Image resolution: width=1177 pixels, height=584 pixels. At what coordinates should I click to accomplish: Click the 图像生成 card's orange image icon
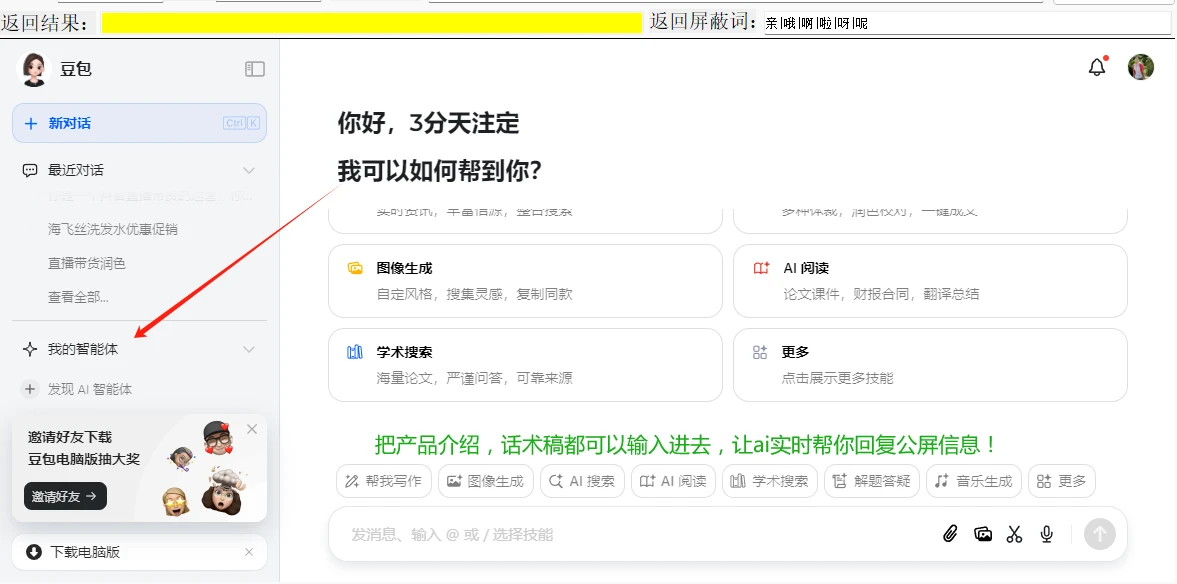[x=355, y=268]
